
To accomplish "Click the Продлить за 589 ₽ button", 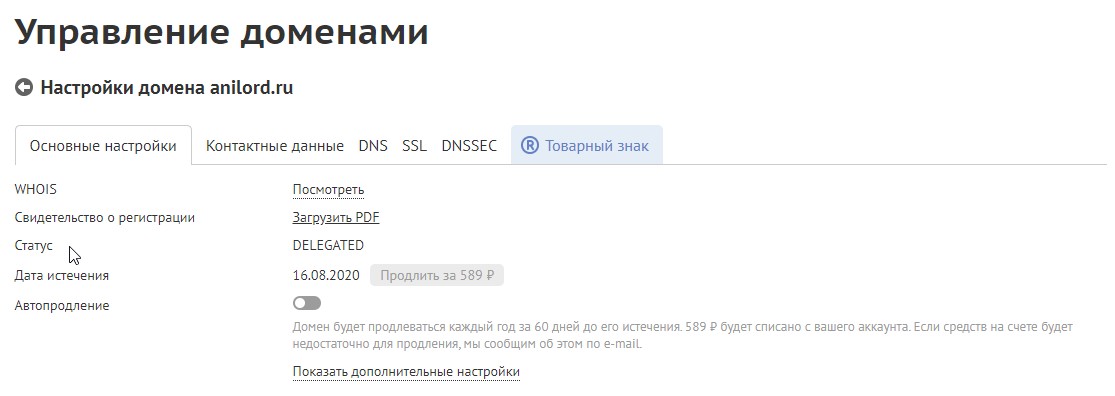I will (x=437, y=275).
